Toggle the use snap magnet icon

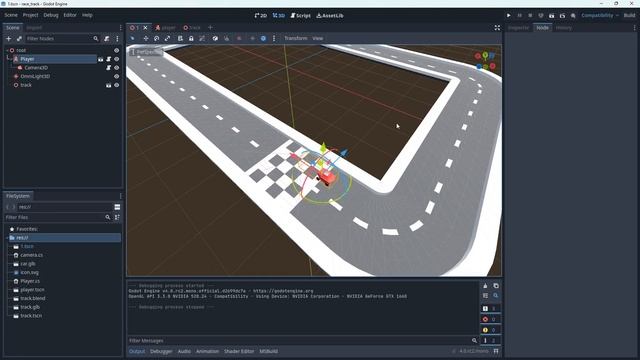tap(227, 38)
